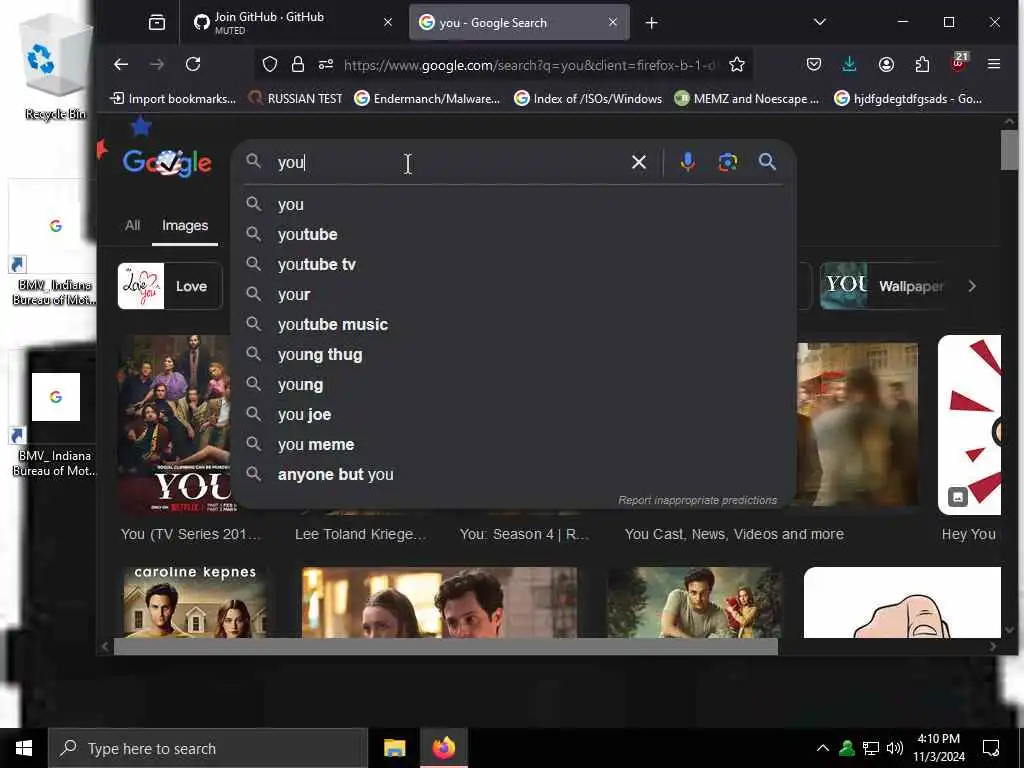The image size is (1024, 768).
Task: Open Windows Start menu
Action: click(x=24, y=748)
